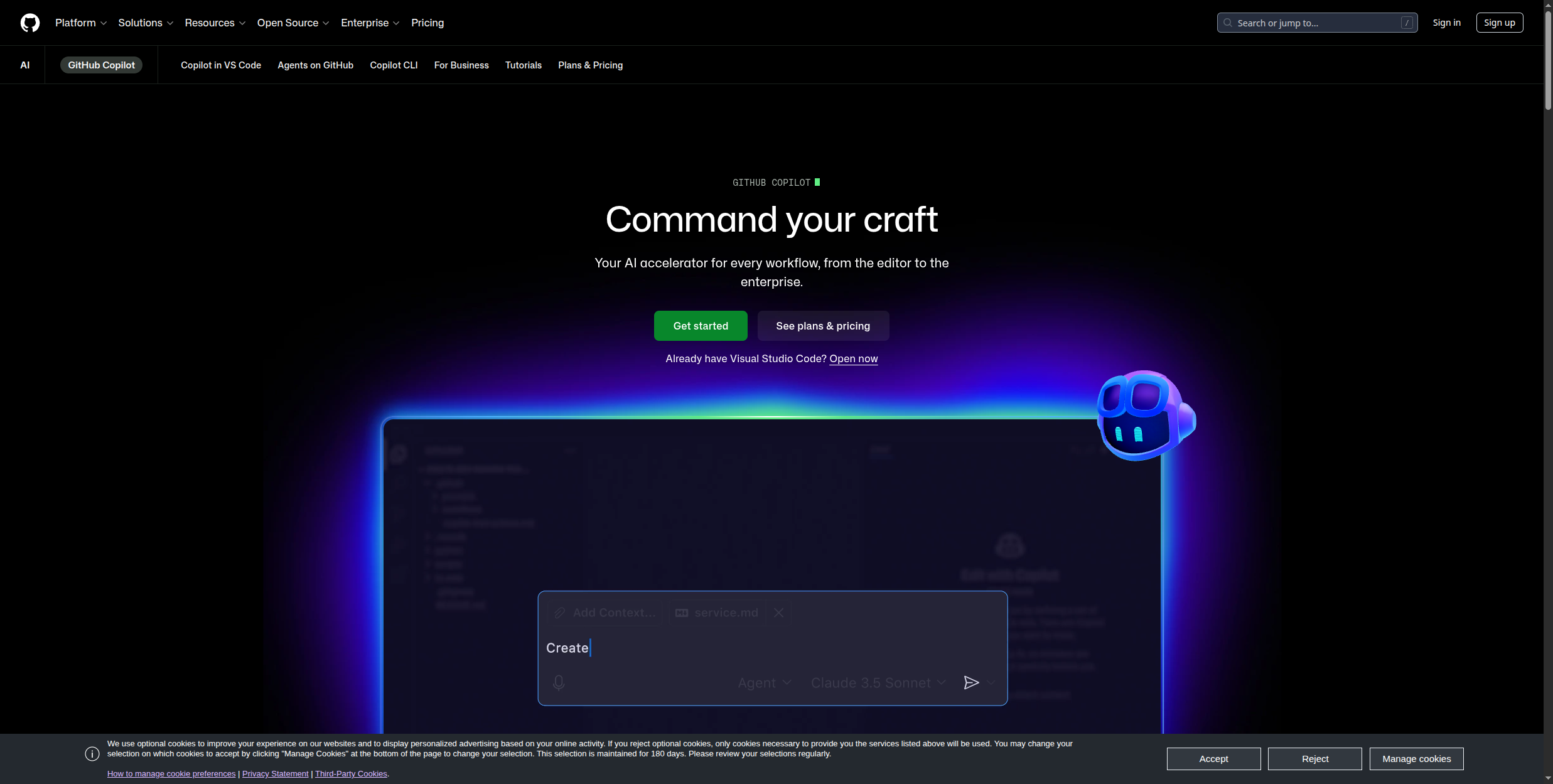Follow the Open now link
Viewport: 1553px width, 784px height.
pyautogui.click(x=854, y=358)
